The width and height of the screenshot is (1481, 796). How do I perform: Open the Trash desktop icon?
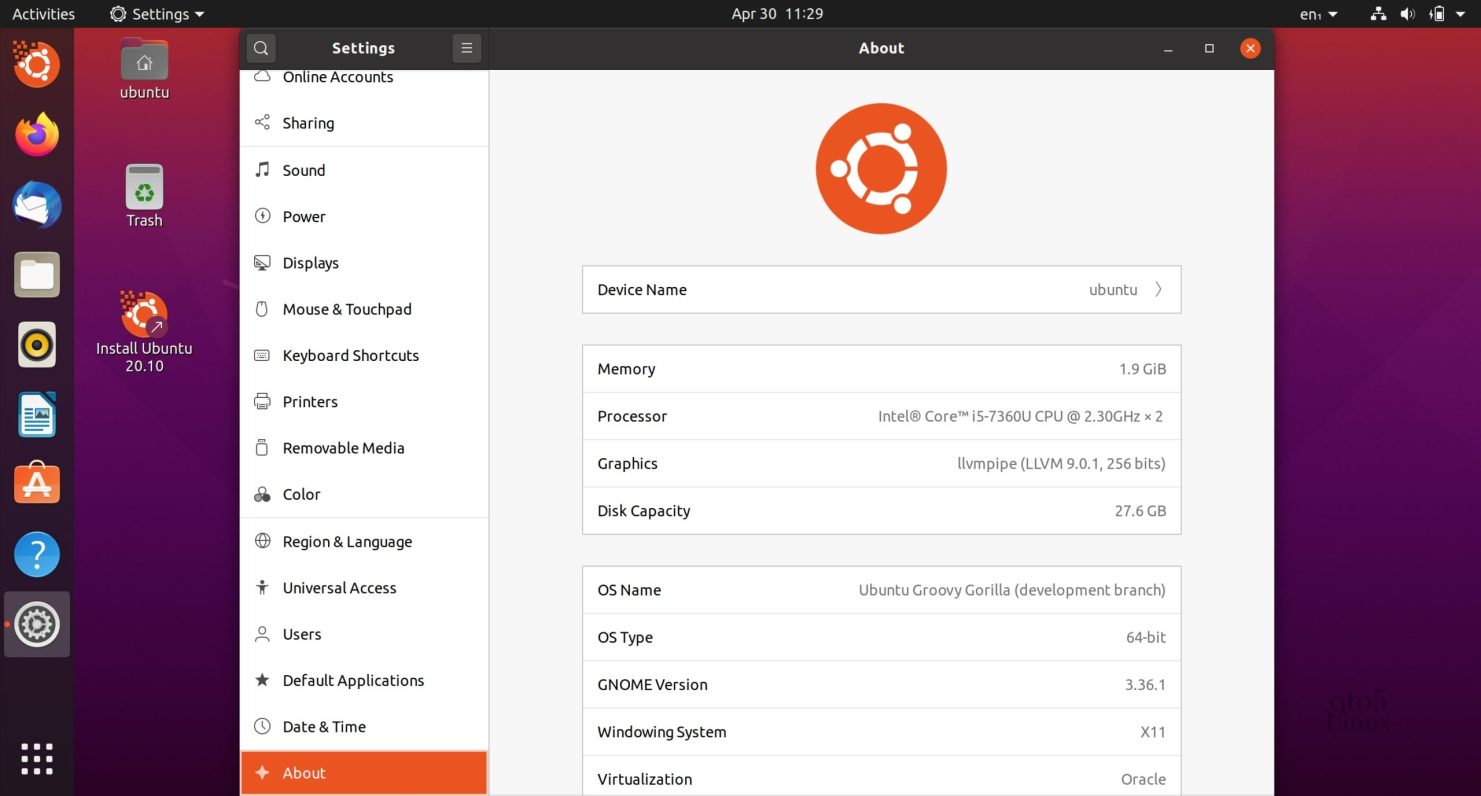144,196
